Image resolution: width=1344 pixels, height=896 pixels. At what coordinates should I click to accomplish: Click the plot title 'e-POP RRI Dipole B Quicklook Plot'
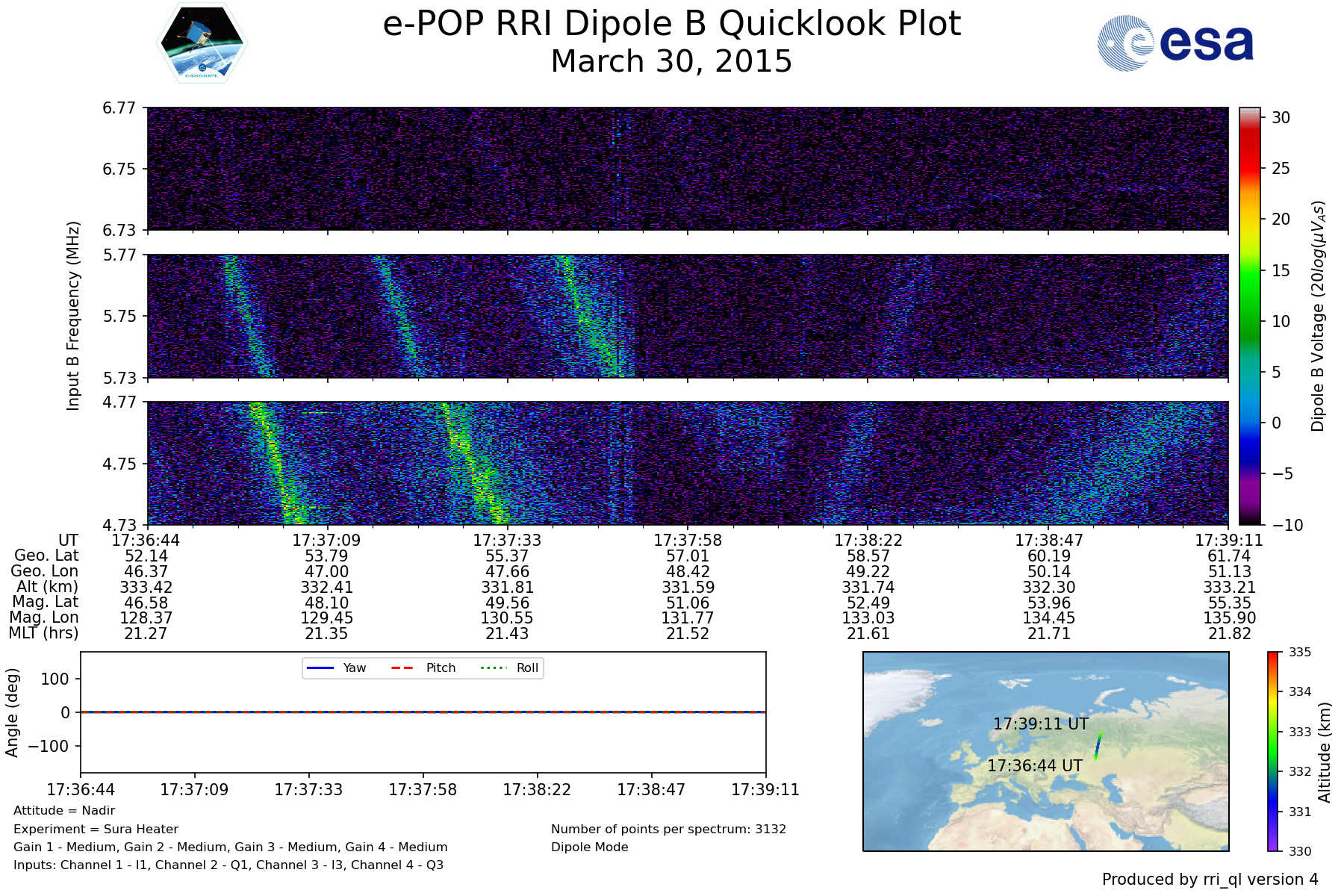(671, 24)
